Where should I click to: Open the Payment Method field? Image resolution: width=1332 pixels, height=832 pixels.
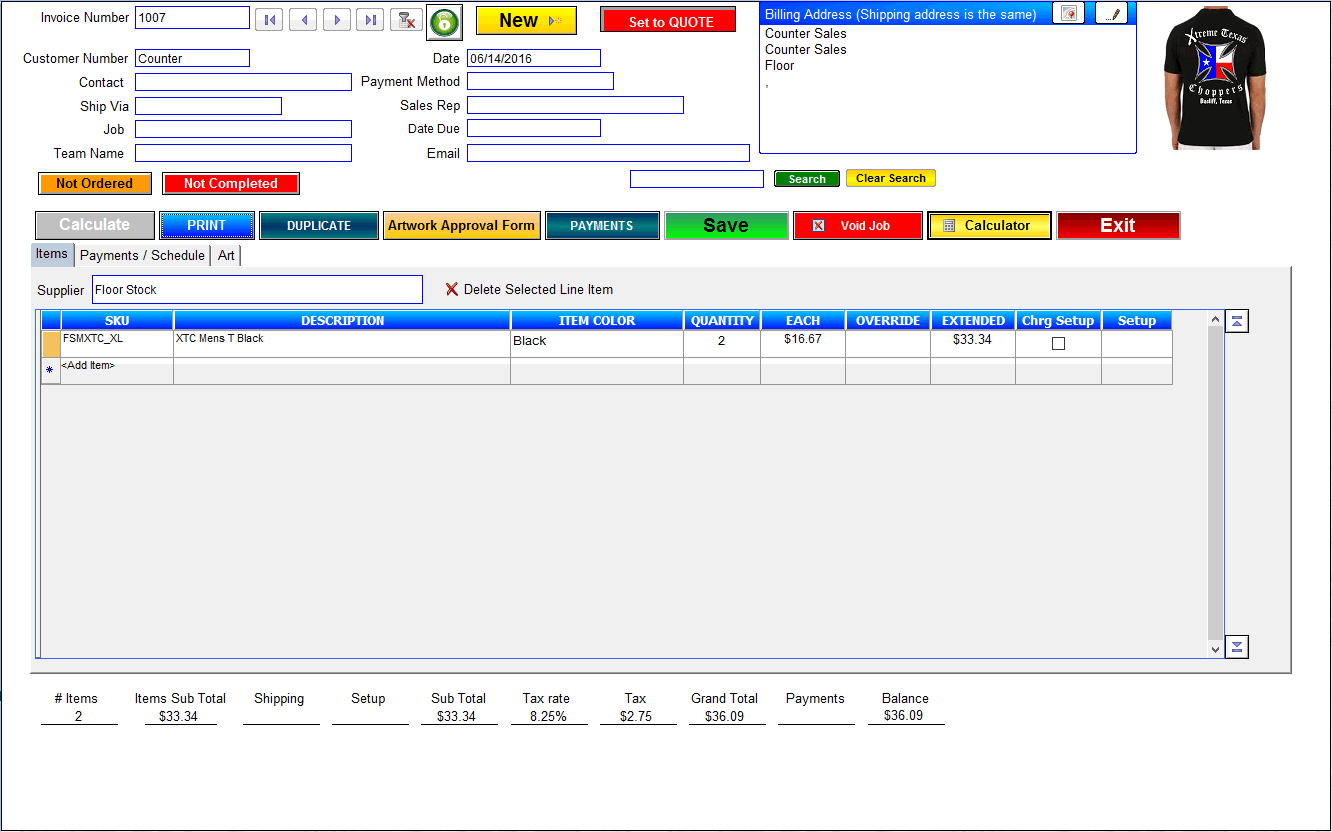[x=540, y=81]
